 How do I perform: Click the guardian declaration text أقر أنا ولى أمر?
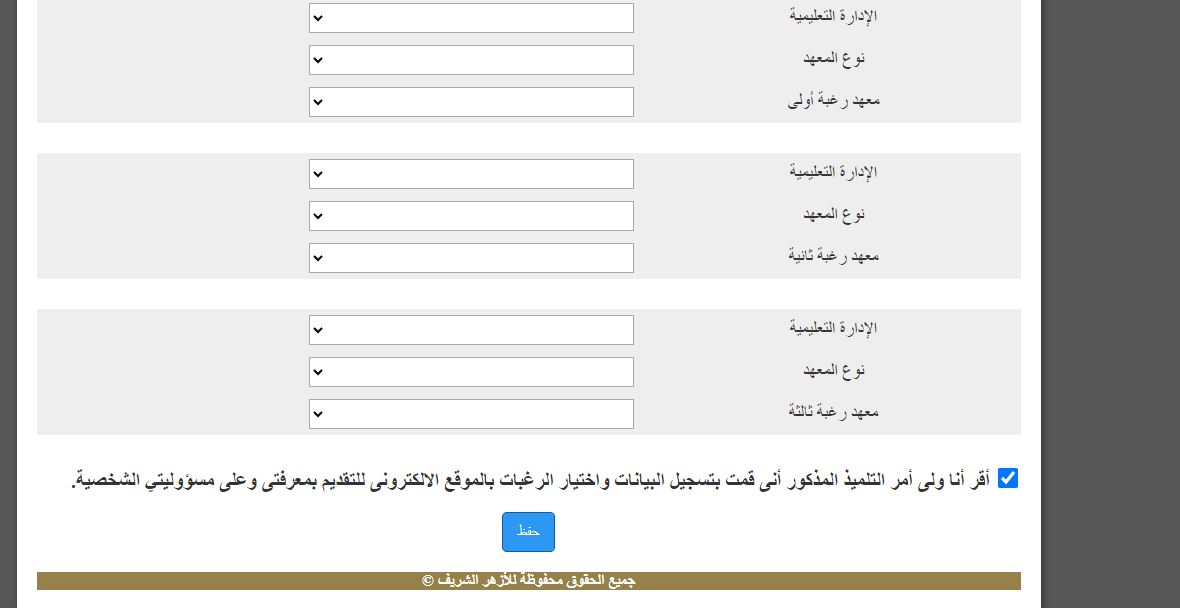tap(530, 481)
